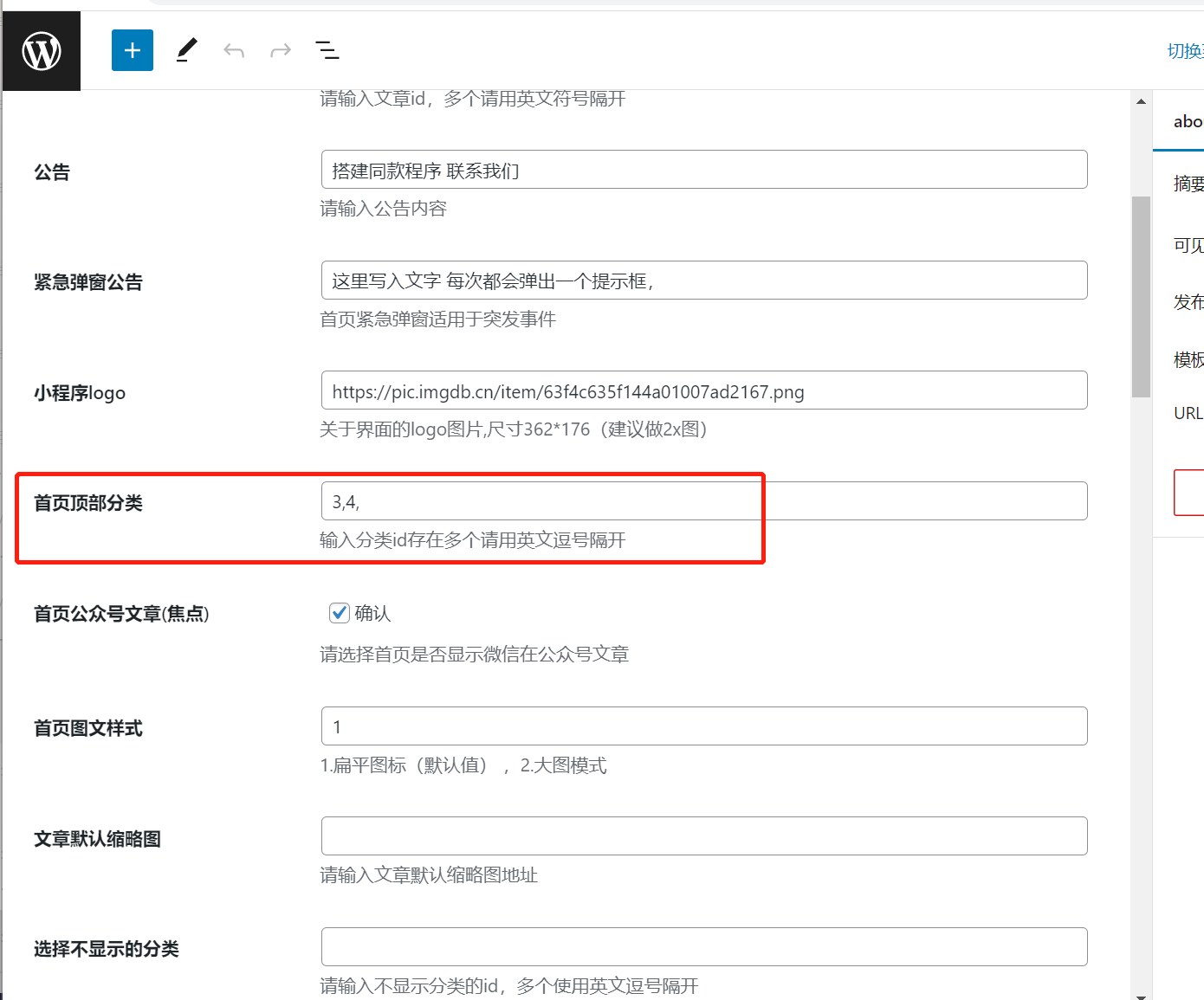This screenshot has height=1000, width=1204.
Task: Open the block inserter plus button
Action: click(x=133, y=50)
